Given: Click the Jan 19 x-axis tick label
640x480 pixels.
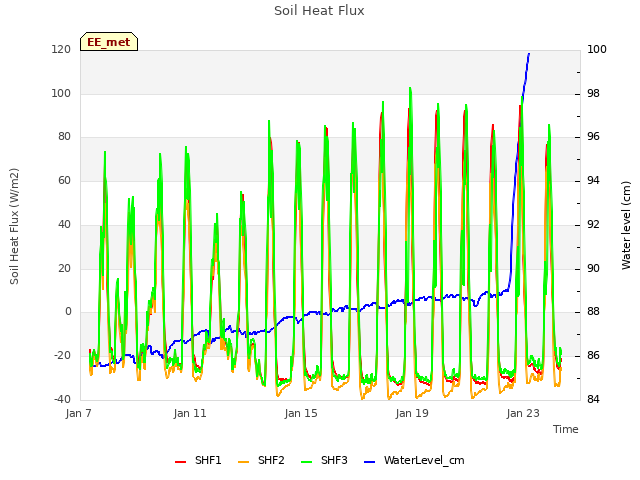Looking at the screenshot, I should pos(412,413).
